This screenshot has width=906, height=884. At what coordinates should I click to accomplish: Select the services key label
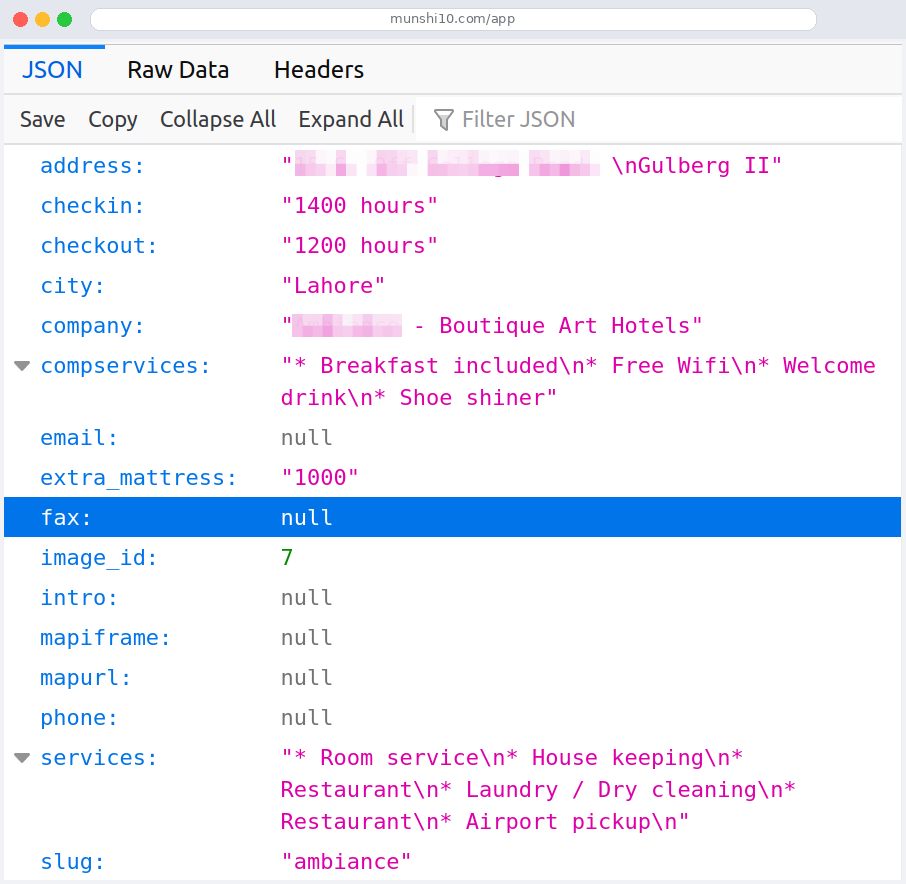[x=99, y=757]
